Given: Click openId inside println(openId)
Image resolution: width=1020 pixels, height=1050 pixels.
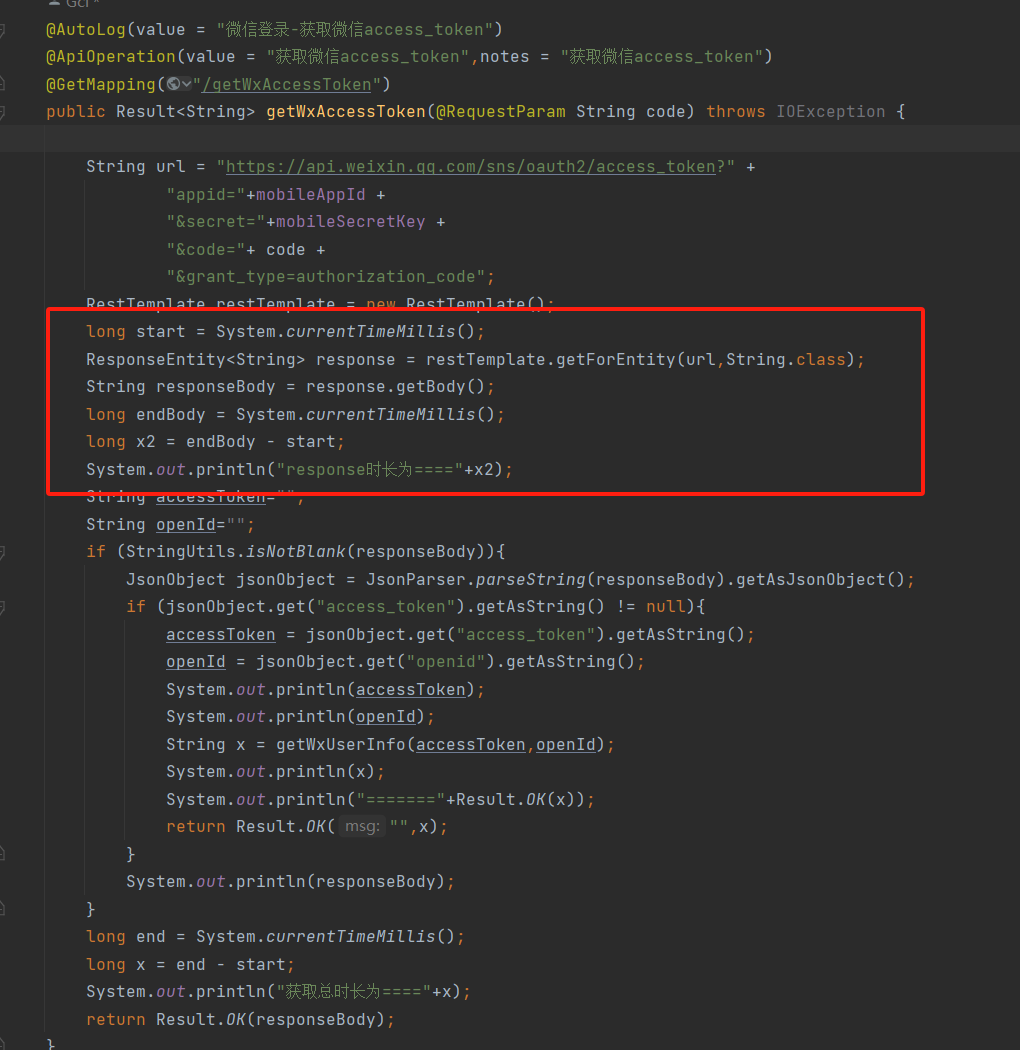Looking at the screenshot, I should [x=386, y=717].
